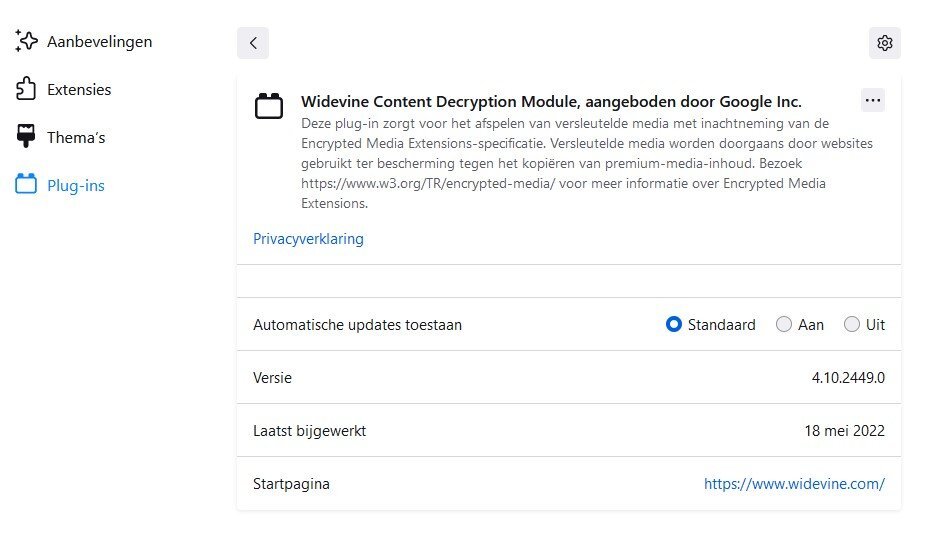The image size is (946, 538).
Task: Open the Aanbevelingen sidebar category label
Action: pyautogui.click(x=100, y=42)
